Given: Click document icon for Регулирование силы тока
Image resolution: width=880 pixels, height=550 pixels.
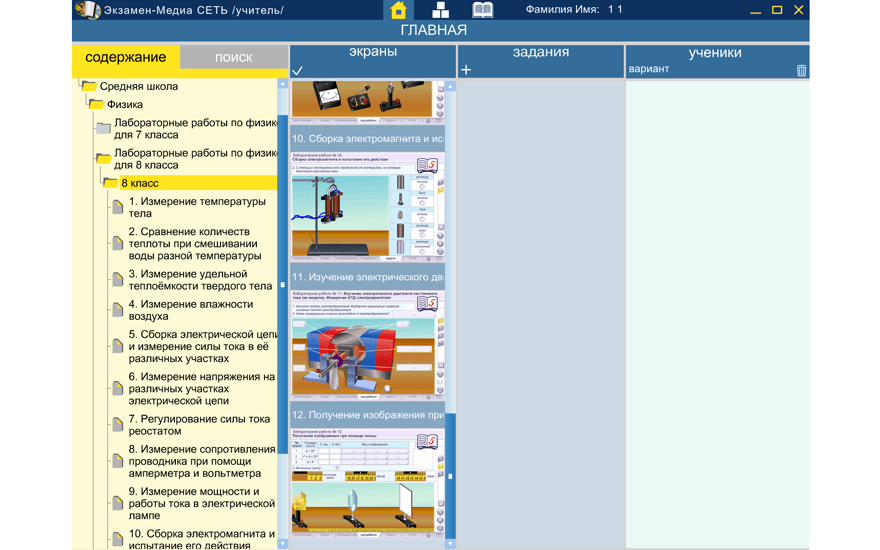Looking at the screenshot, I should coord(118,425).
